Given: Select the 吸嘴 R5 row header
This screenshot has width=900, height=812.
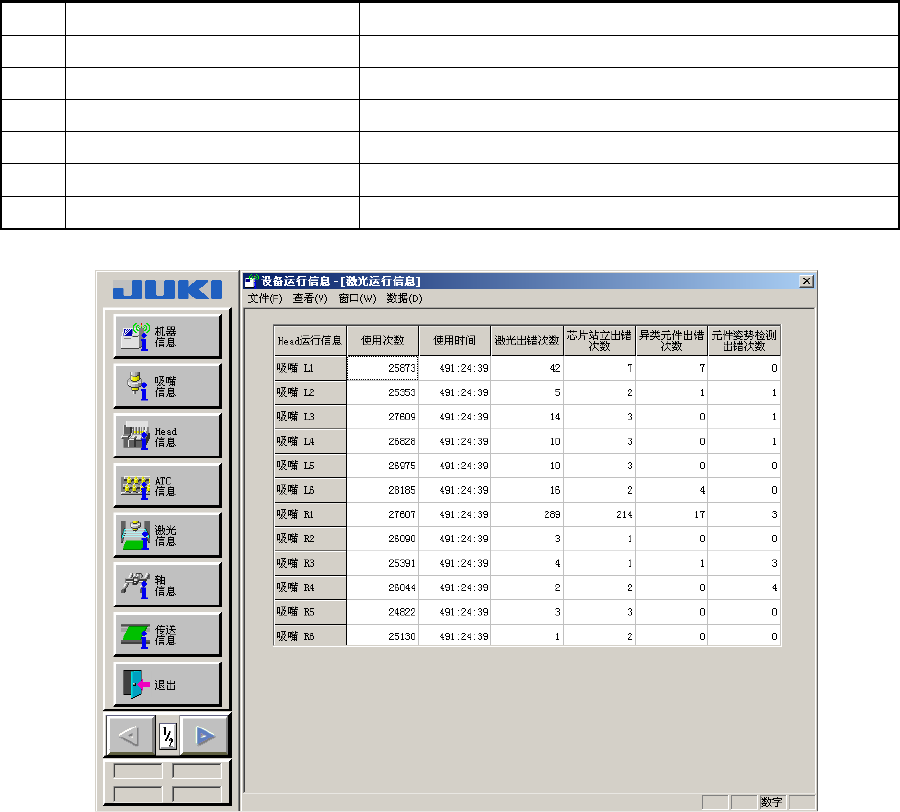Looking at the screenshot, I should [310, 612].
